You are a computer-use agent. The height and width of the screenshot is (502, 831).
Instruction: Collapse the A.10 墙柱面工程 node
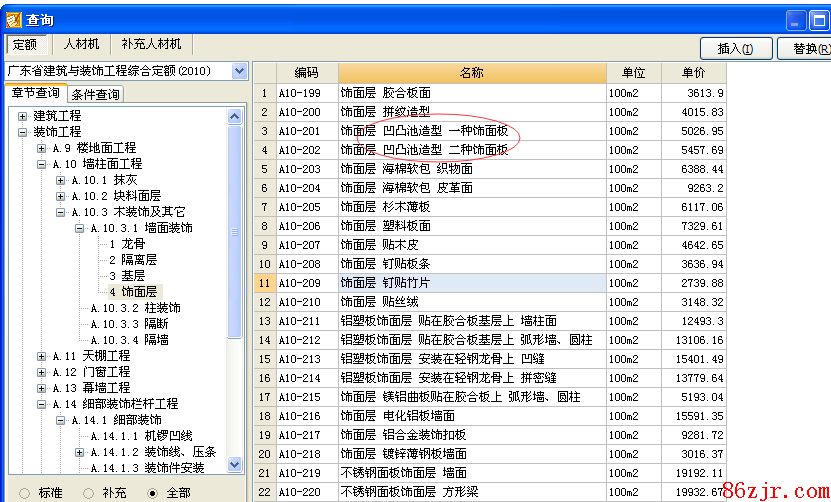pyautogui.click(x=42, y=164)
